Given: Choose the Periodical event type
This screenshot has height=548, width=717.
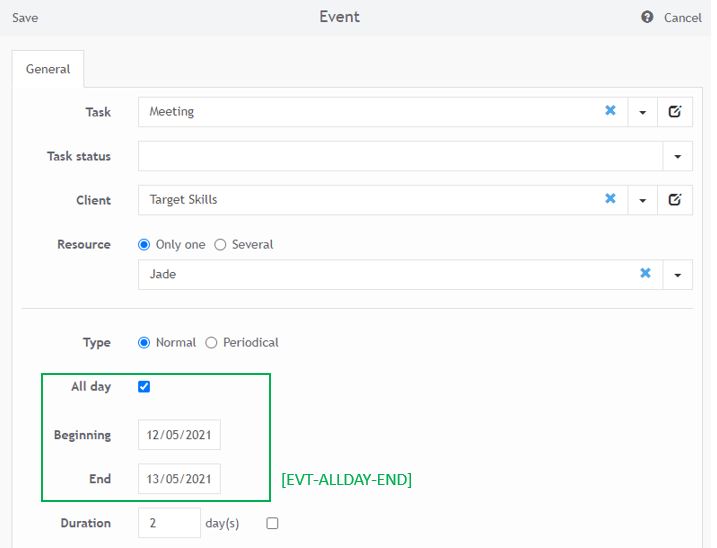Looking at the screenshot, I should (211, 343).
